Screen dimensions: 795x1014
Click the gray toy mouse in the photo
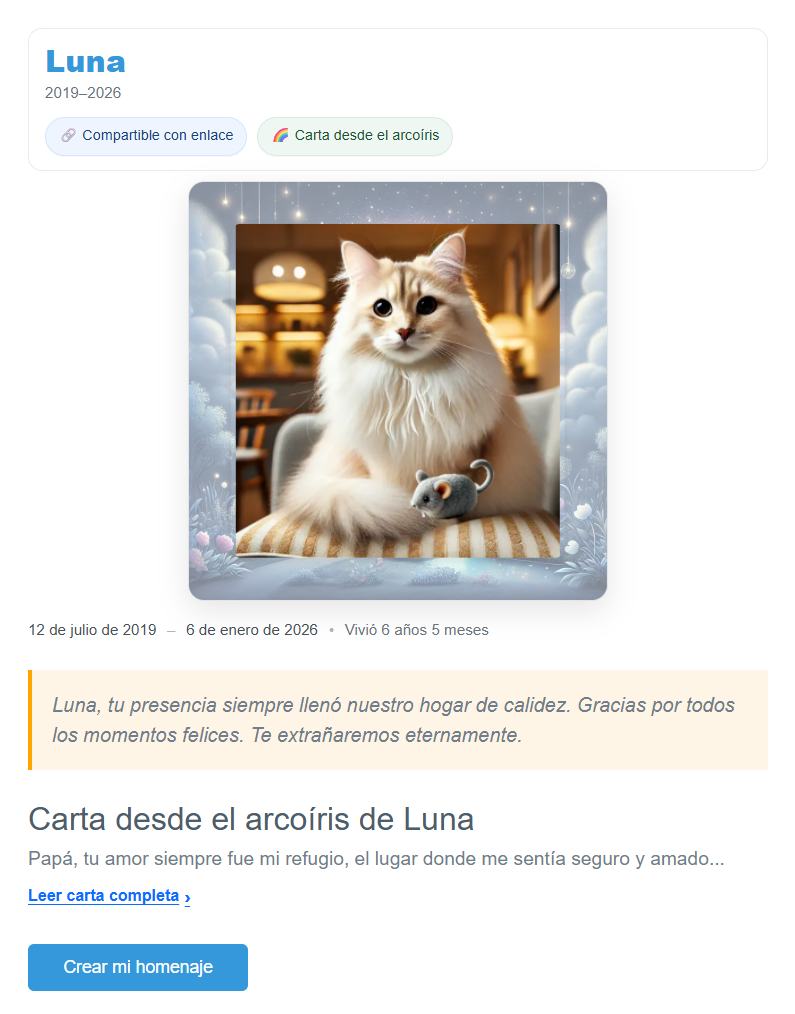(451, 490)
